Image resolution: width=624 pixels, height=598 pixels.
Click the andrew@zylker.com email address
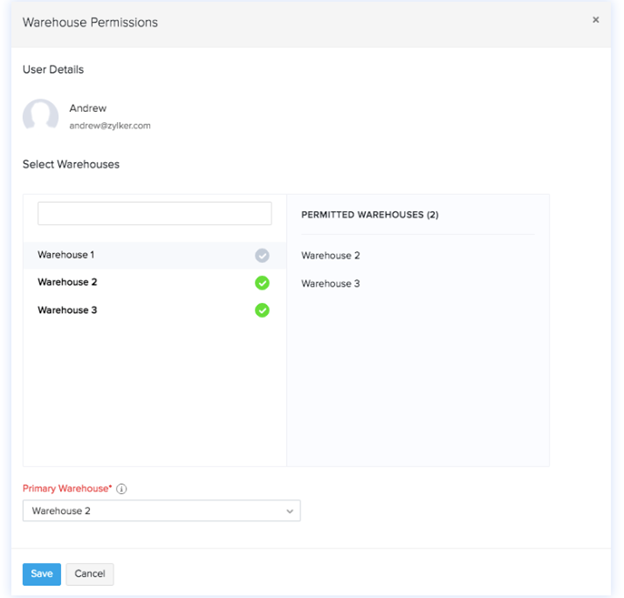109,126
